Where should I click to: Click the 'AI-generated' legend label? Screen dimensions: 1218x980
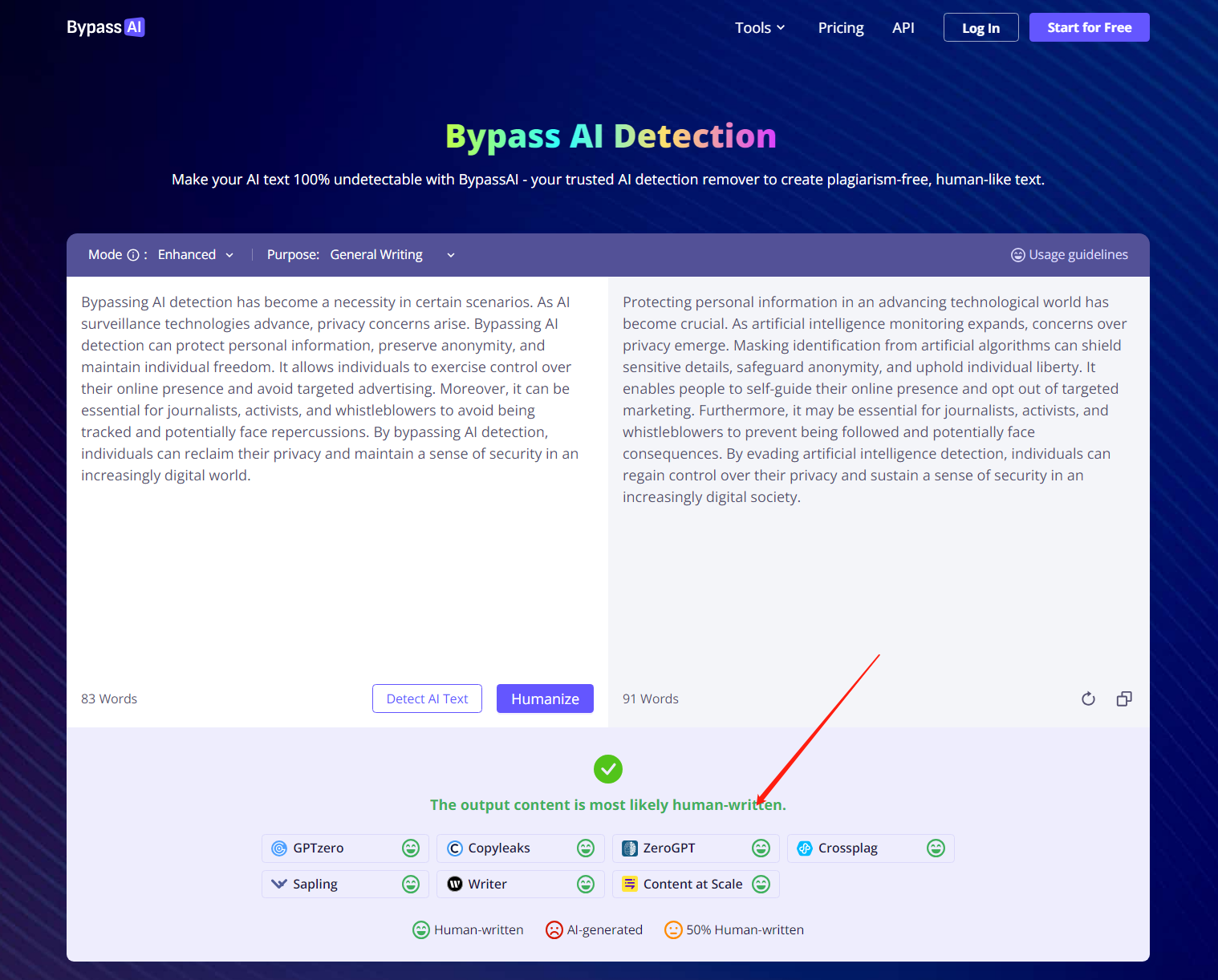[605, 929]
